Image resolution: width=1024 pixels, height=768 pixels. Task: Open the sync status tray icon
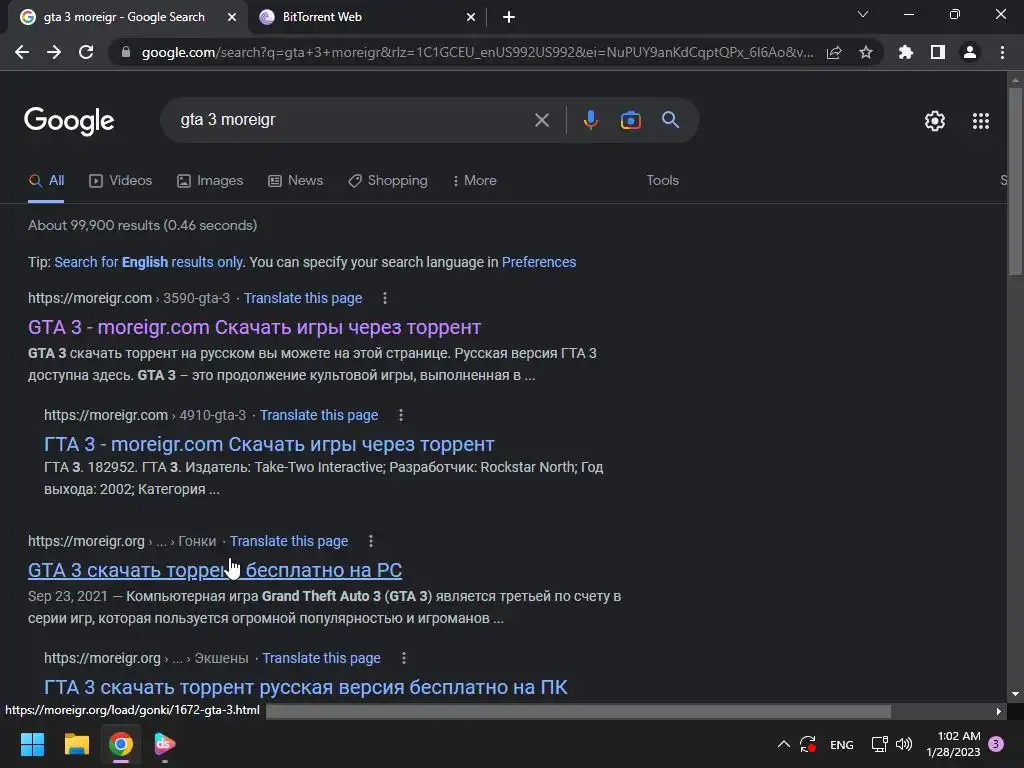(x=808, y=744)
